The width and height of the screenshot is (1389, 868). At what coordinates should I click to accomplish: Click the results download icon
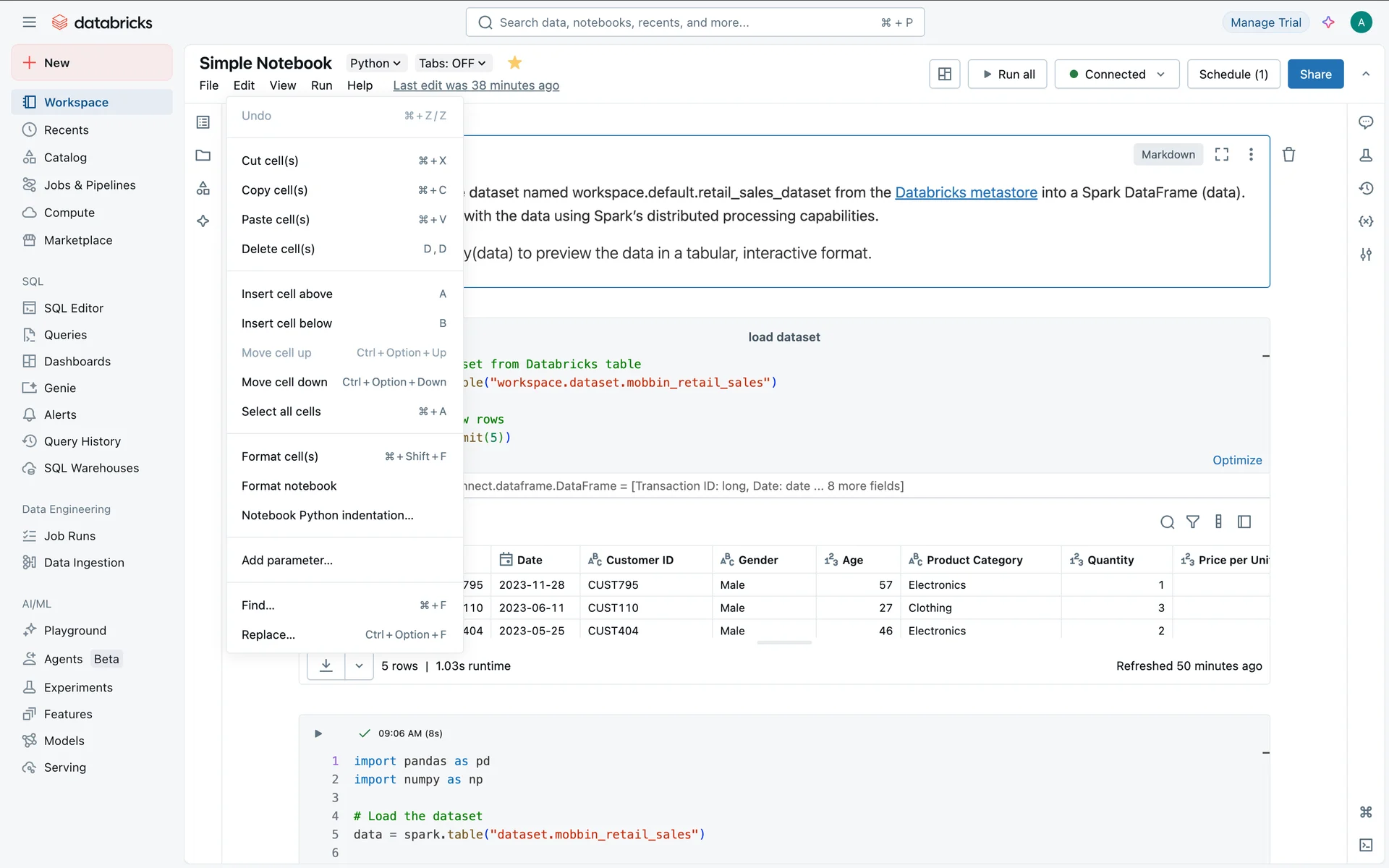pos(326,665)
